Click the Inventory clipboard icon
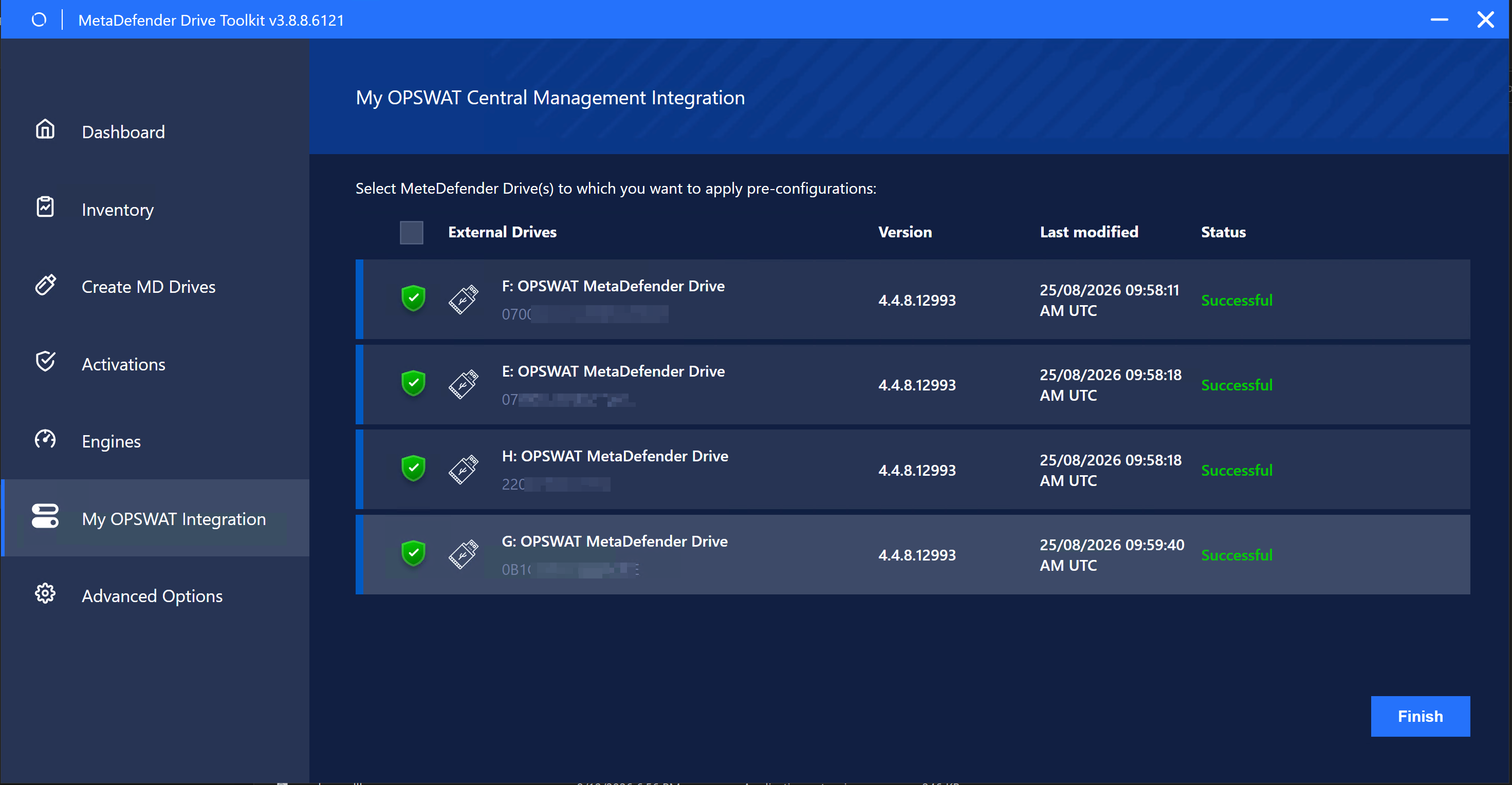The width and height of the screenshot is (1512, 785). pos(45,207)
